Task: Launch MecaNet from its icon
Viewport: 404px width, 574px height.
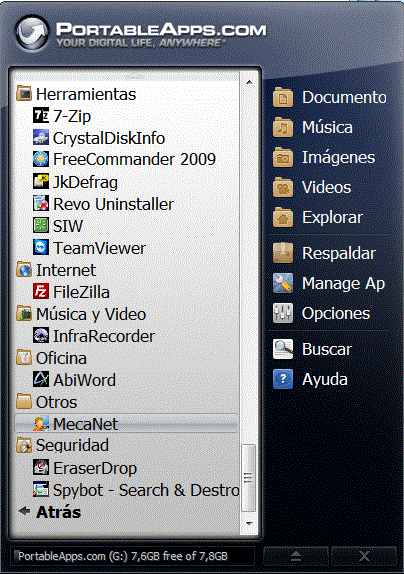Action: pyautogui.click(x=41, y=424)
